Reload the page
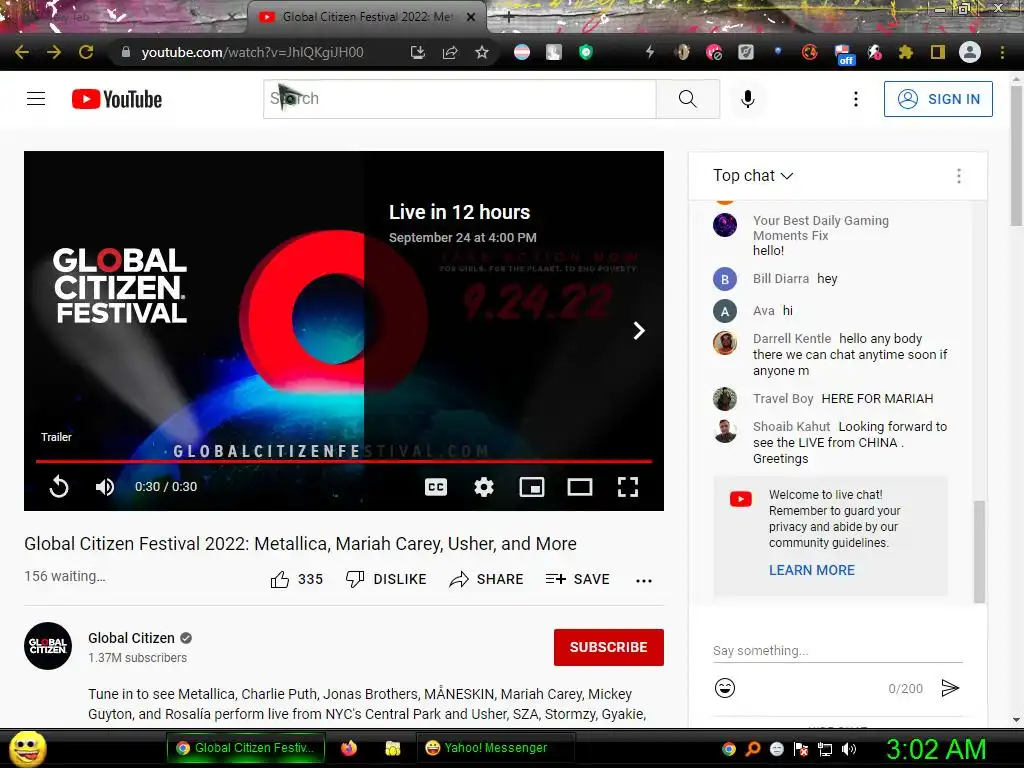Screen dimensions: 1024x768 point(86,52)
